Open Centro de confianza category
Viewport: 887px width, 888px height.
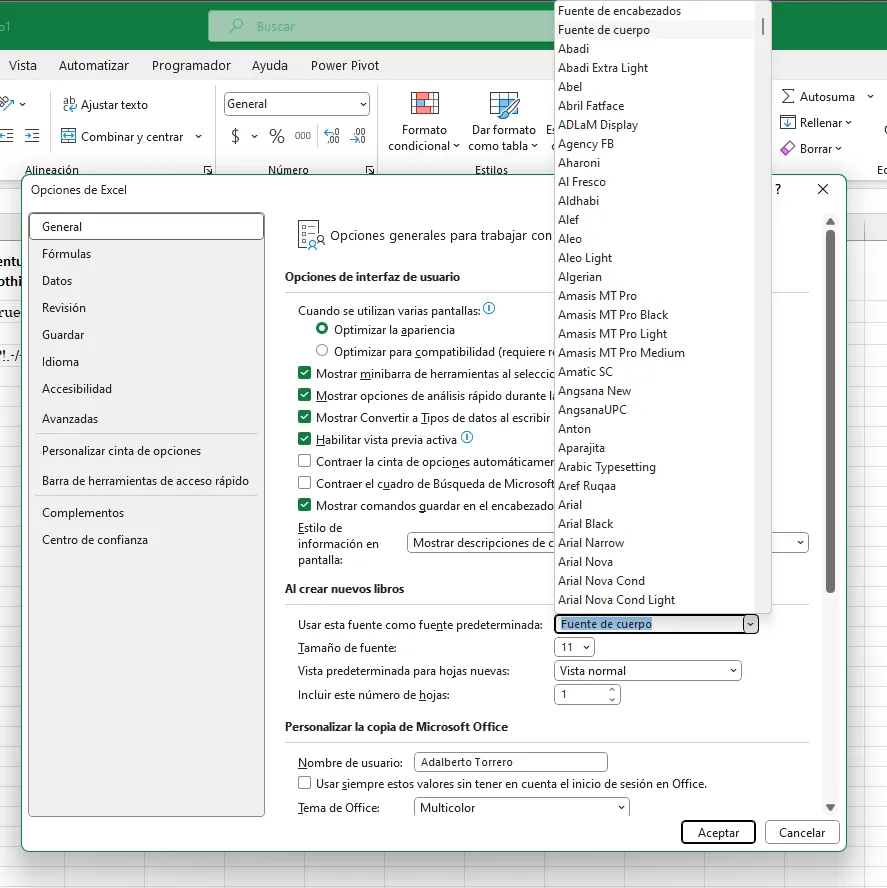point(146,540)
